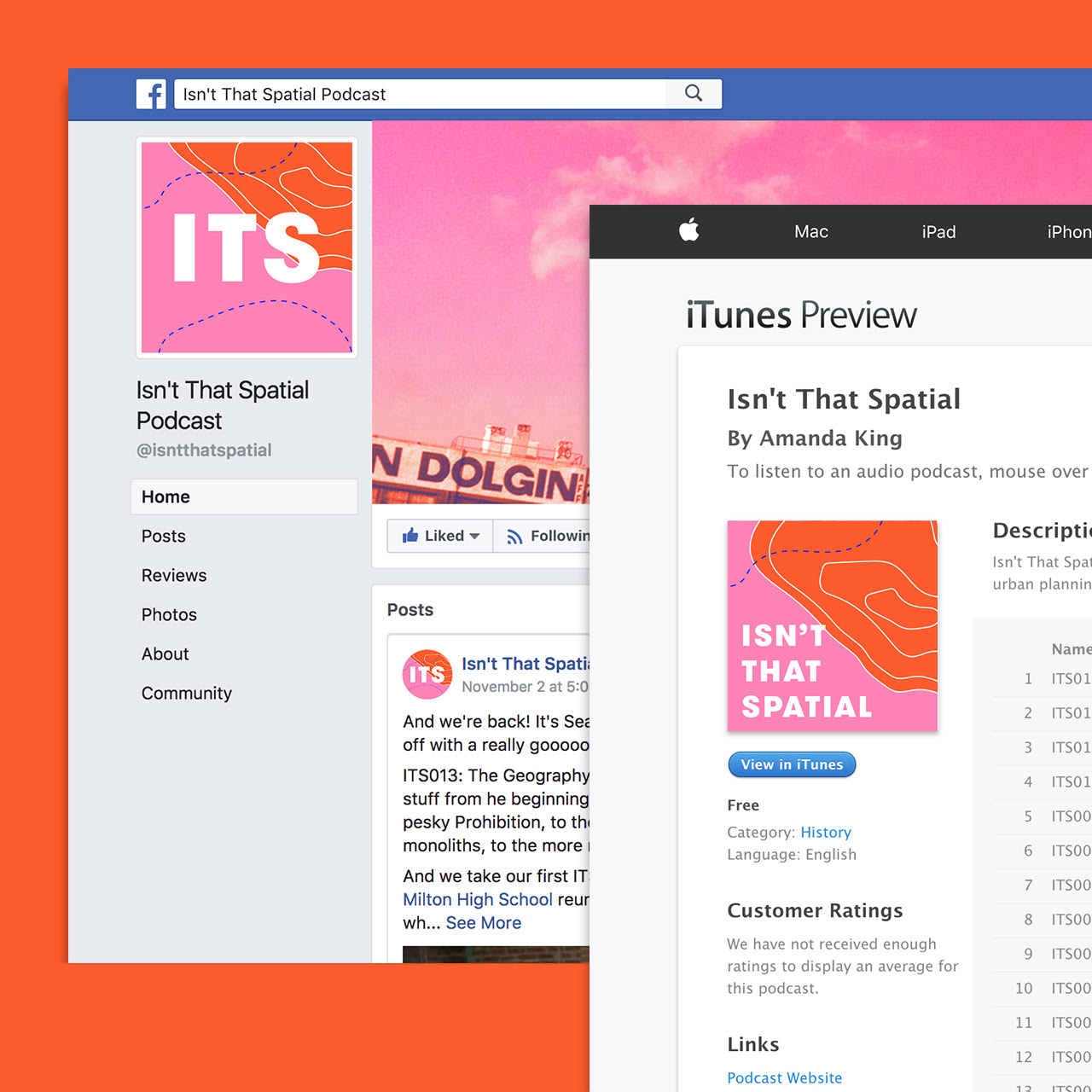Click the View in iTunes button
Screen dimensions: 1092x1092
(x=792, y=764)
